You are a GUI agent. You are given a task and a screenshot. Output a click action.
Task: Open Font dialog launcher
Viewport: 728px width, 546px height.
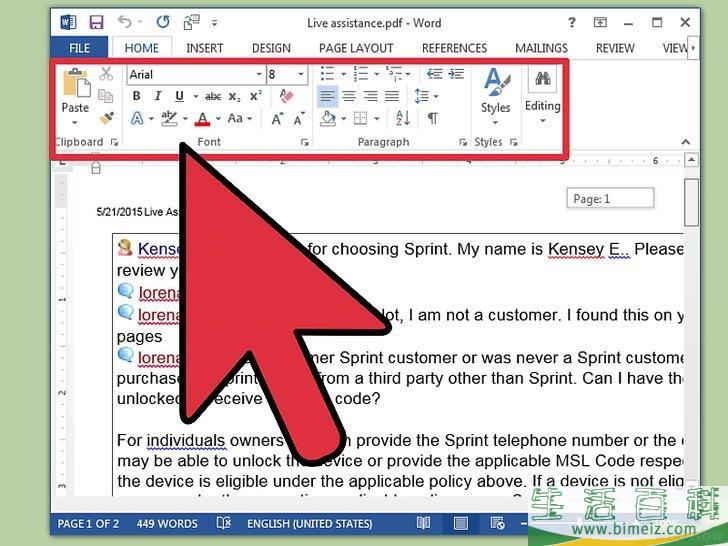pyautogui.click(x=305, y=143)
